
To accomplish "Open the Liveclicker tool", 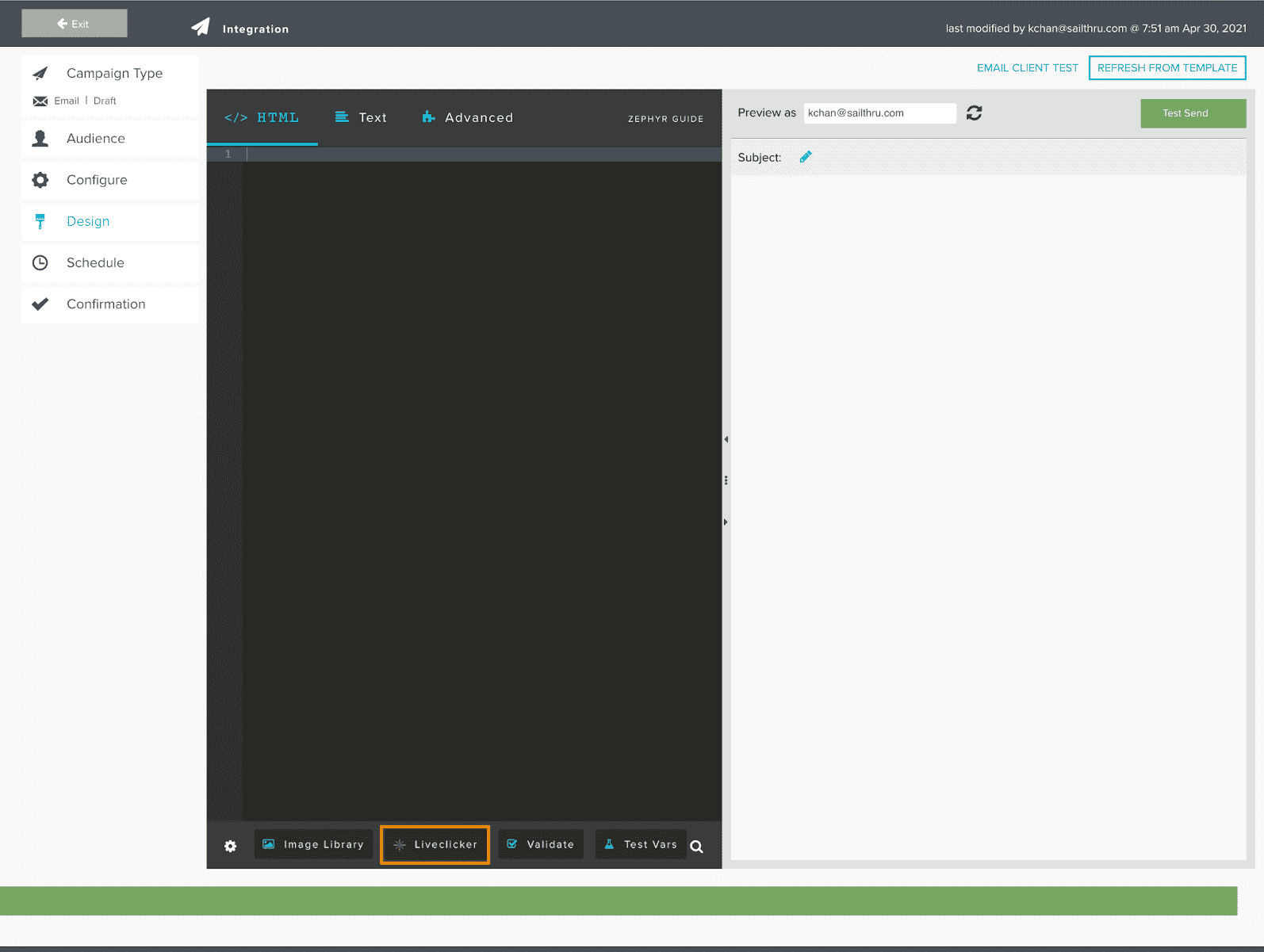I will (435, 844).
